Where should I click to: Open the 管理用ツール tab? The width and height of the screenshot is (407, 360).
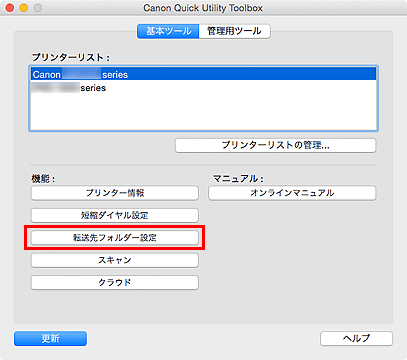pyautogui.click(x=234, y=31)
